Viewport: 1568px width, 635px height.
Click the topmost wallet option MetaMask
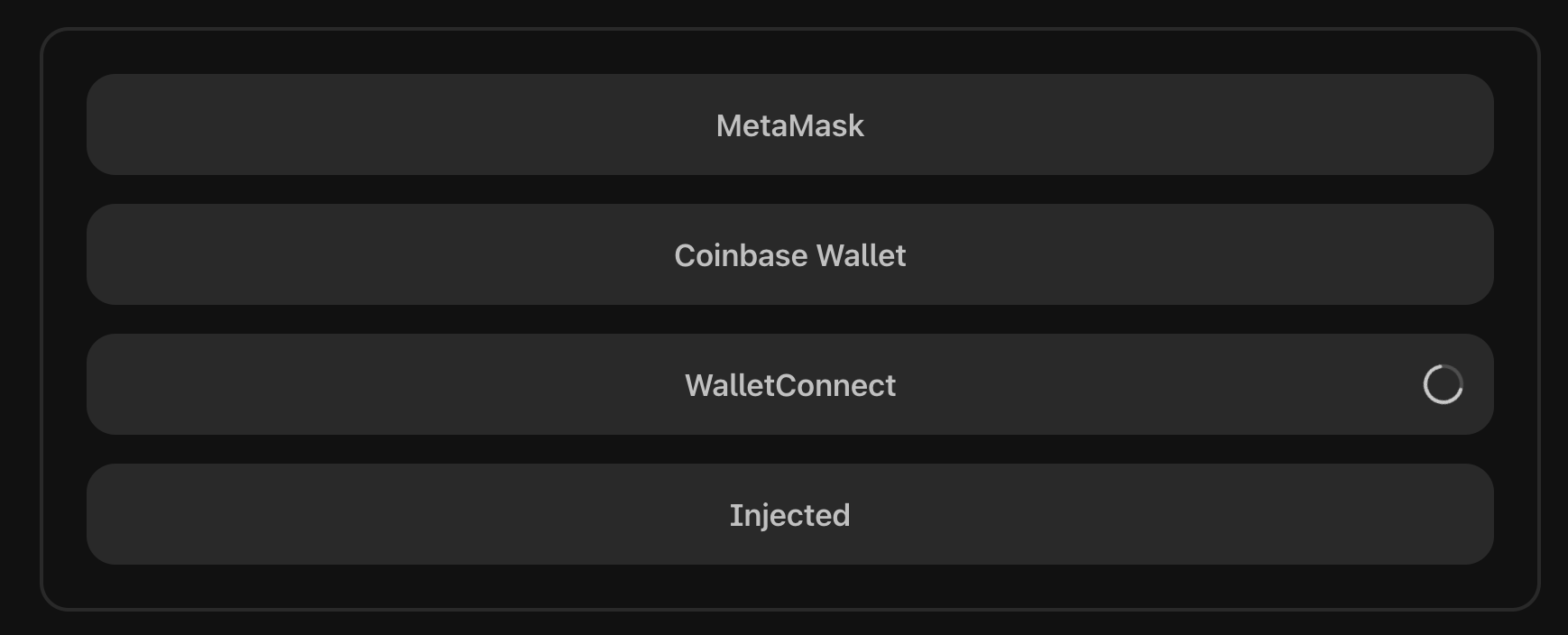click(789, 125)
